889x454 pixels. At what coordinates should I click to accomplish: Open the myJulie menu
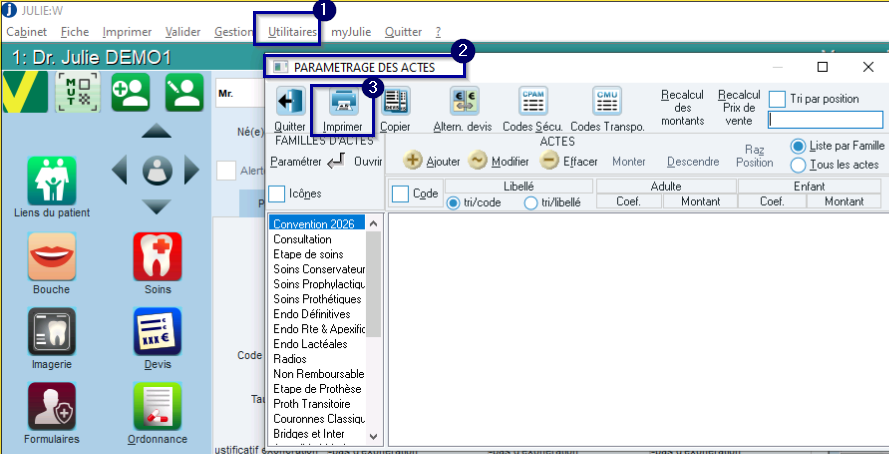pos(351,32)
